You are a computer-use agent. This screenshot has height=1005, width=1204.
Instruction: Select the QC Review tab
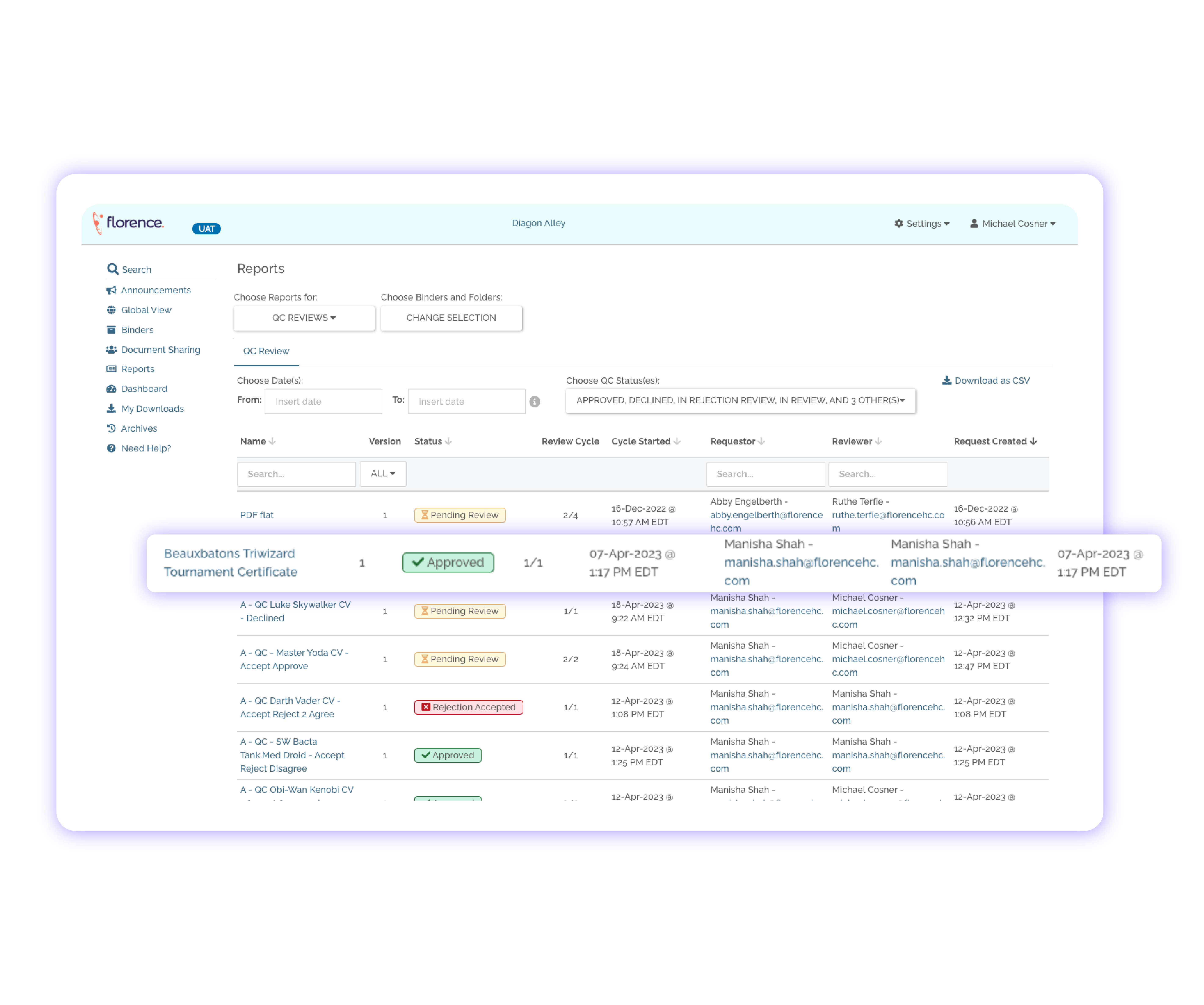tap(266, 351)
